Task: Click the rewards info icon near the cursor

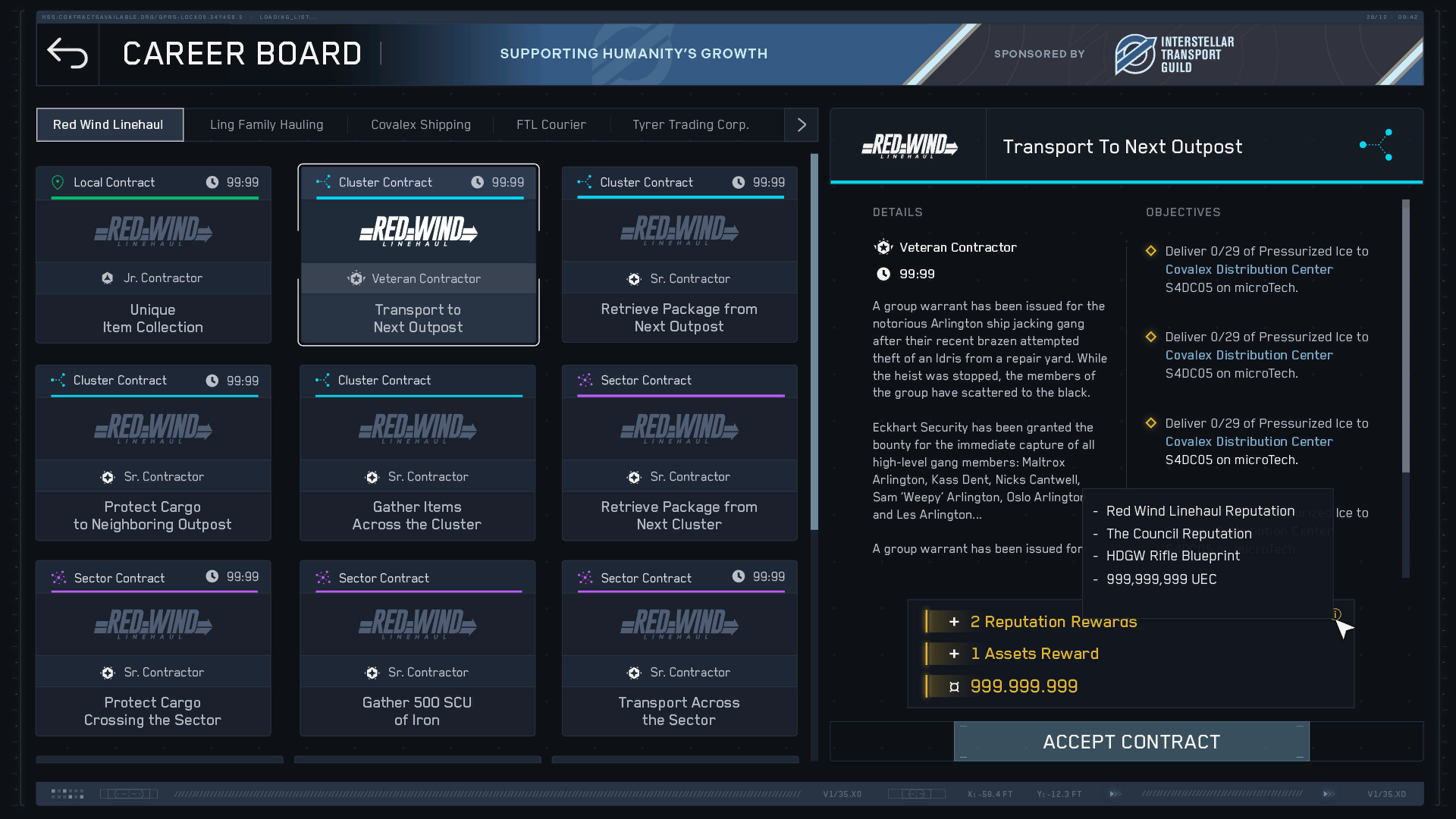Action: (1336, 614)
